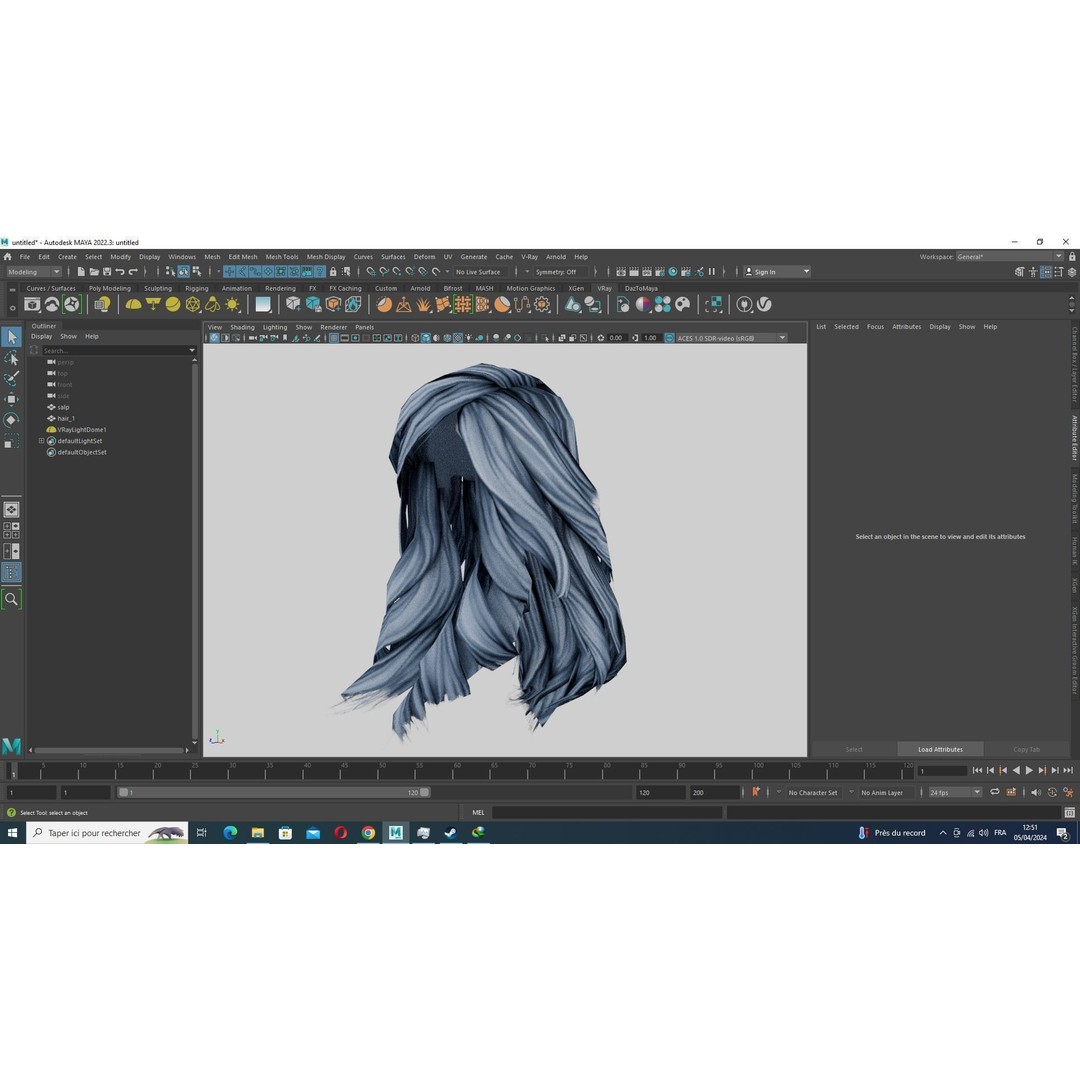Viewport: 1080px width, 1080px height.
Task: Activate the Lasso select tool
Action: tap(12, 358)
